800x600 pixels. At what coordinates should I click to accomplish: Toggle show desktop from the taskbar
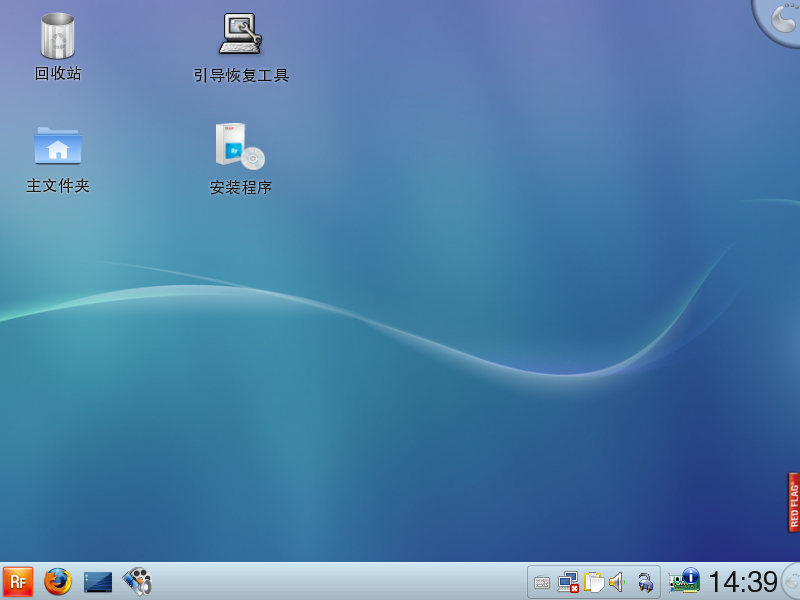click(97, 581)
